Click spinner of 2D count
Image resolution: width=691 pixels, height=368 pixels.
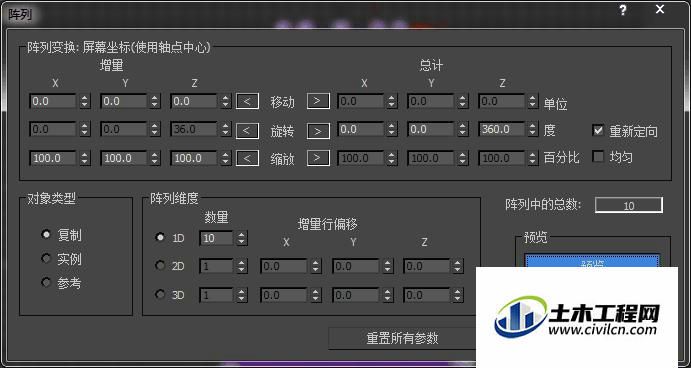click(x=241, y=266)
